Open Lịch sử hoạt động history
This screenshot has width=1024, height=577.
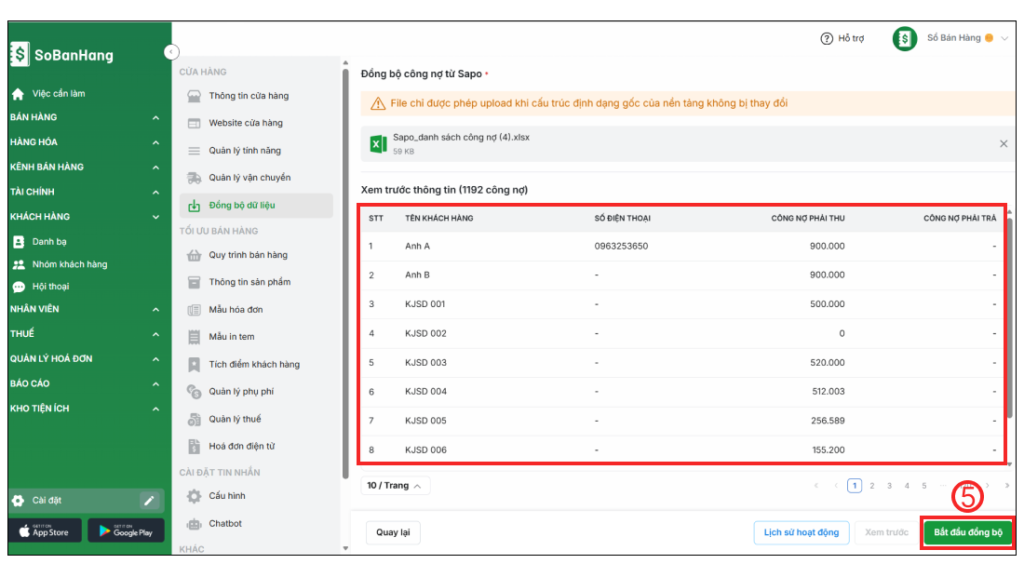pos(801,532)
